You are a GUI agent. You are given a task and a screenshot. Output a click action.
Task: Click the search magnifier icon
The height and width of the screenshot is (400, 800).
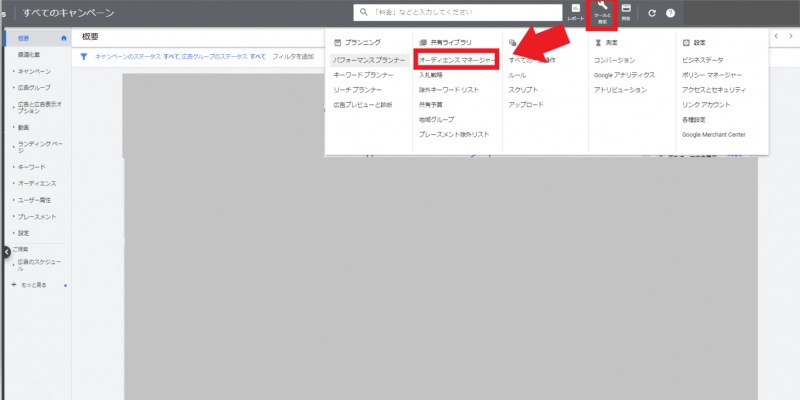point(364,13)
